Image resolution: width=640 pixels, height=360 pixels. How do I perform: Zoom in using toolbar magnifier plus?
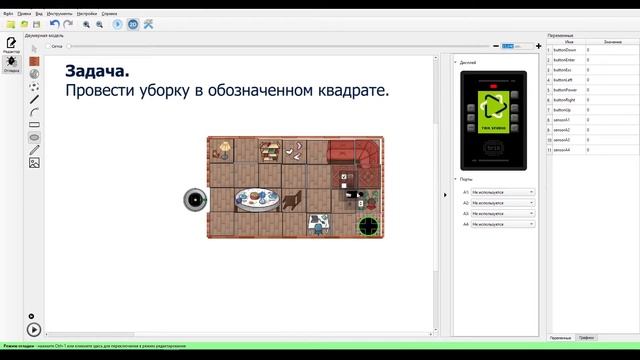(86, 25)
